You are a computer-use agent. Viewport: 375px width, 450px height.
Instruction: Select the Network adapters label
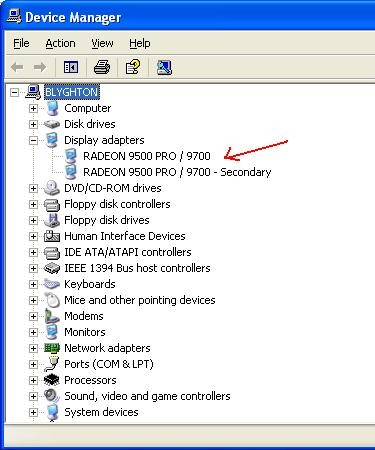pyautogui.click(x=107, y=348)
